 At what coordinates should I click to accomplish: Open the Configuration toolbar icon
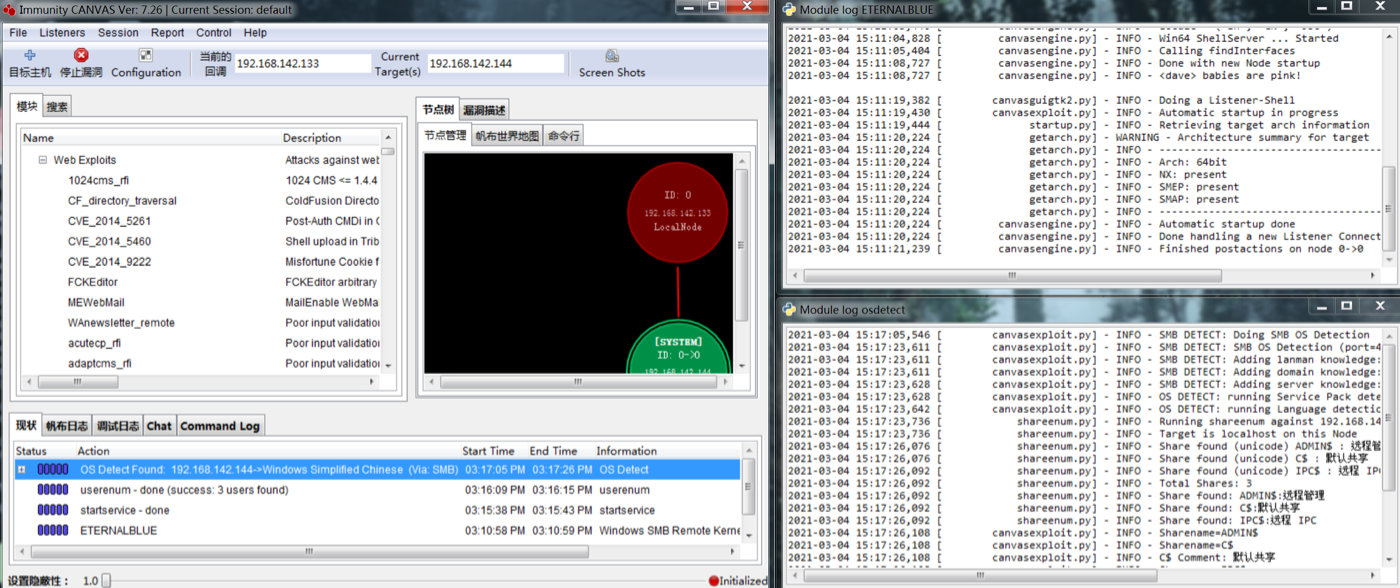(x=146, y=56)
